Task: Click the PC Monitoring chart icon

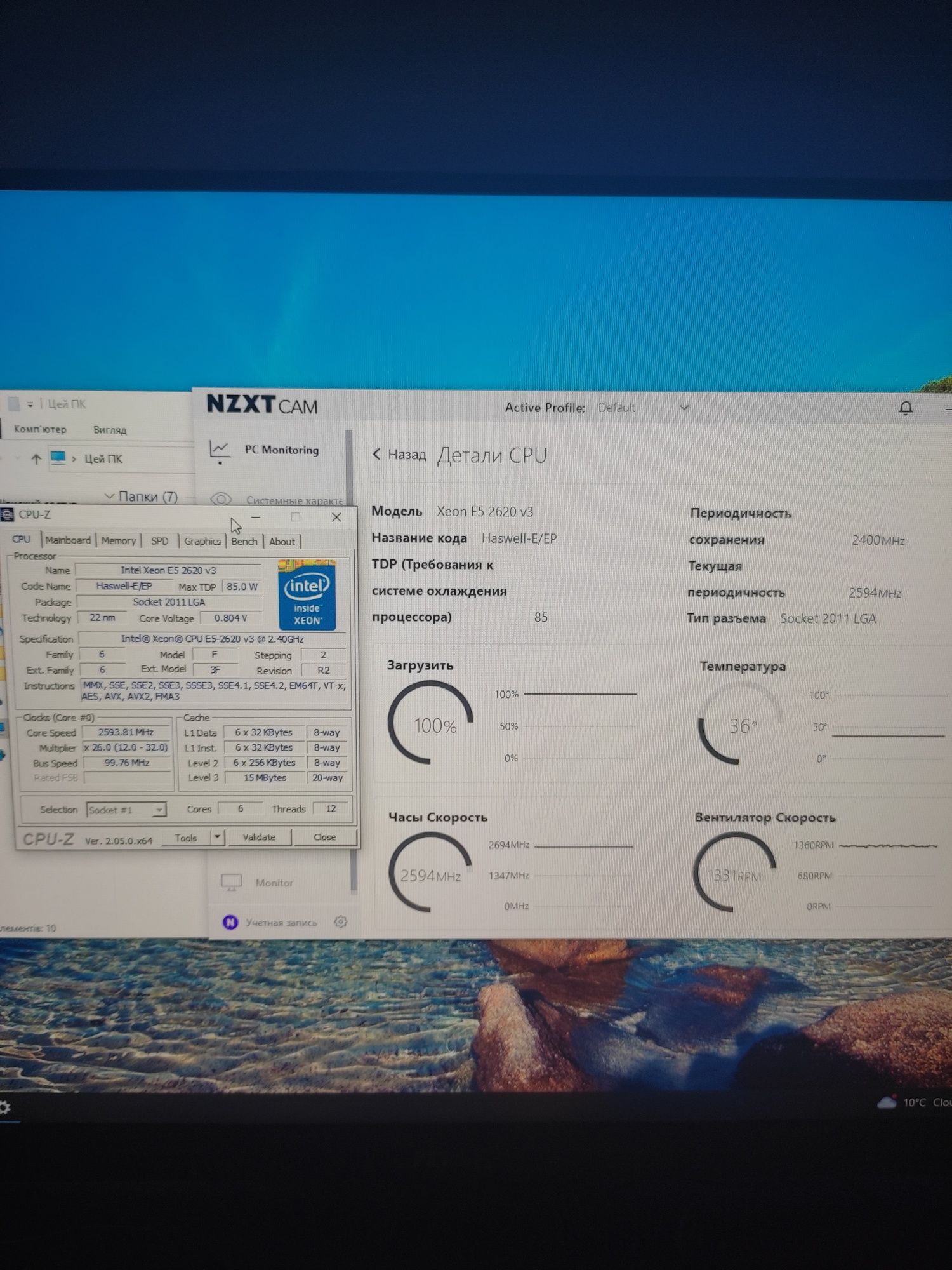Action: coord(220,451)
